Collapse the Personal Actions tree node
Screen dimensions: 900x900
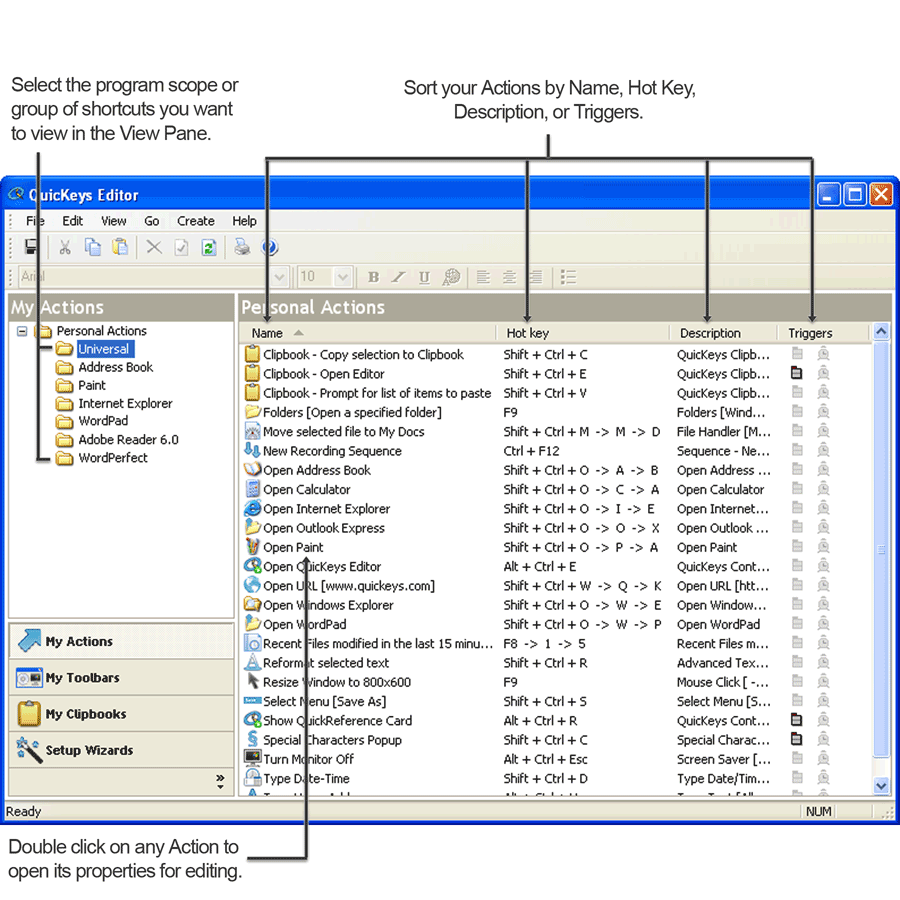tap(22, 331)
